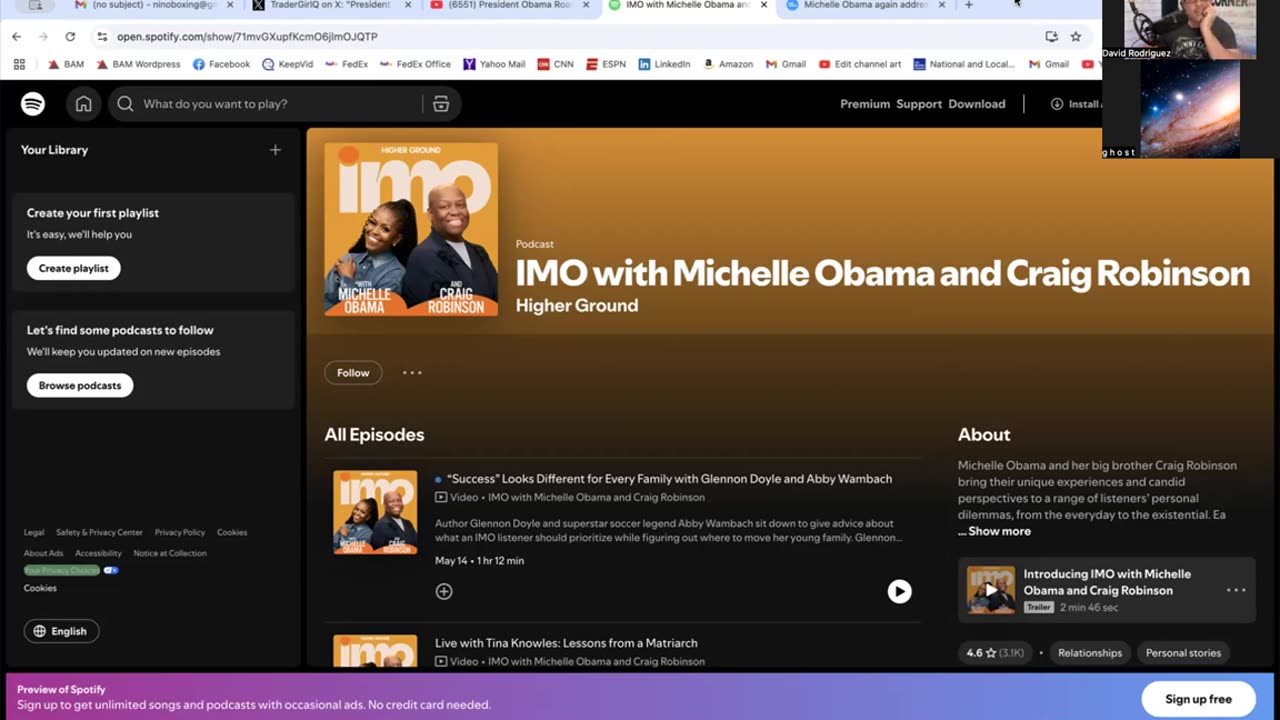Image resolution: width=1280 pixels, height=720 pixels.
Task: Open the National and Local bookmark
Action: click(963, 64)
